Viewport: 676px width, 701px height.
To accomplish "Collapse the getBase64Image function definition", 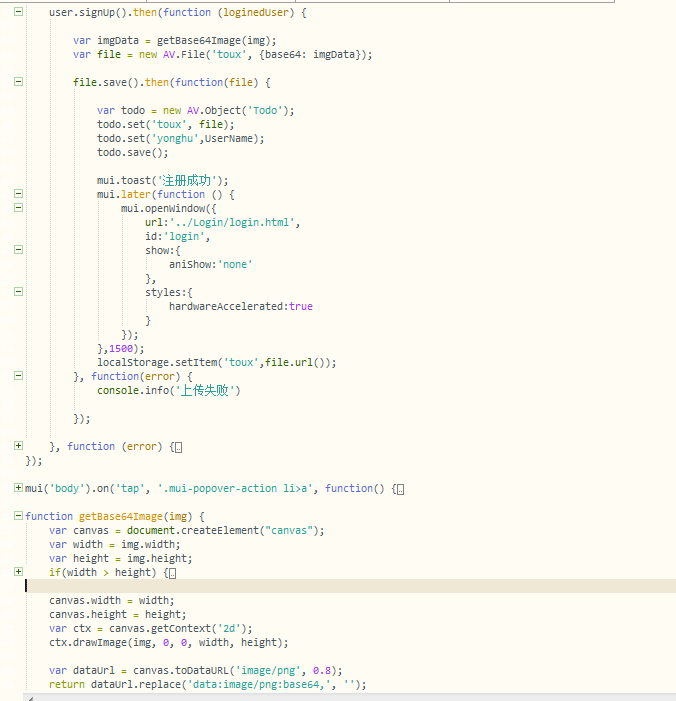I will pos(18,515).
